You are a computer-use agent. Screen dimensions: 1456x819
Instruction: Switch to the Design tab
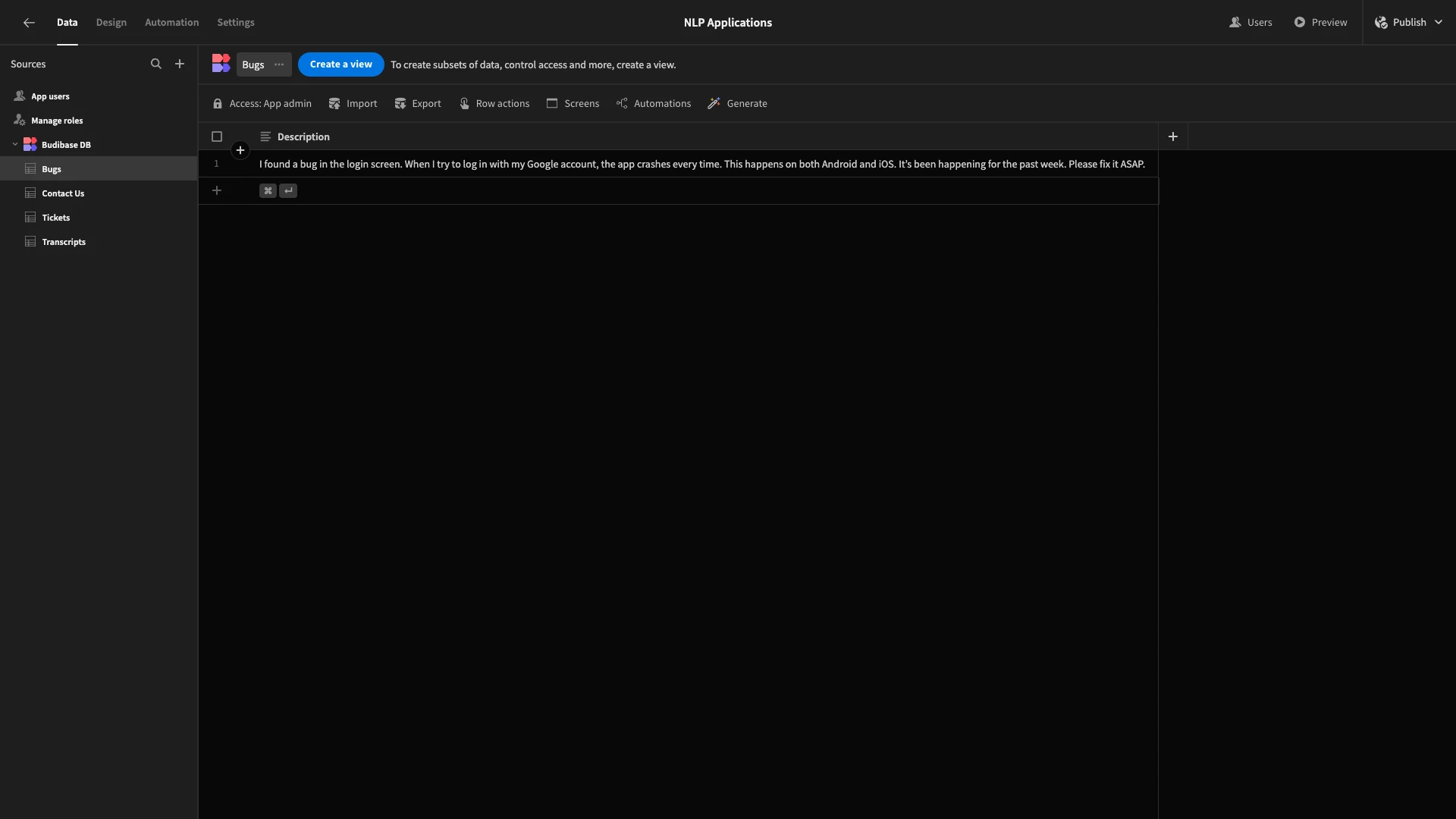[x=111, y=23]
